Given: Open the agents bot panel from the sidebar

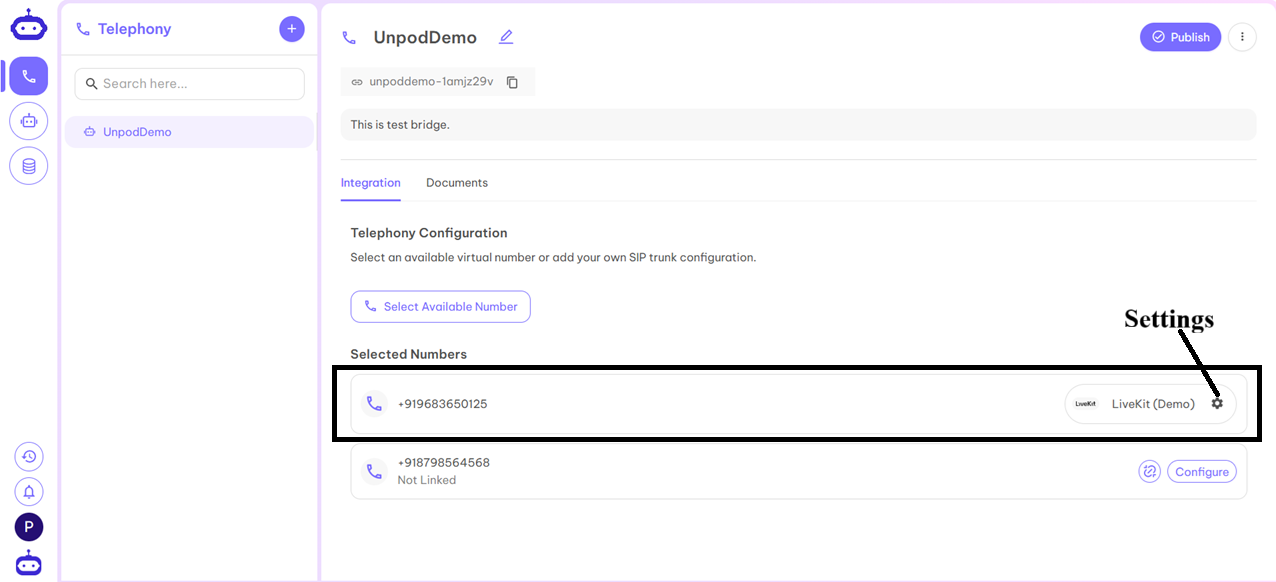Looking at the screenshot, I should [x=28, y=120].
